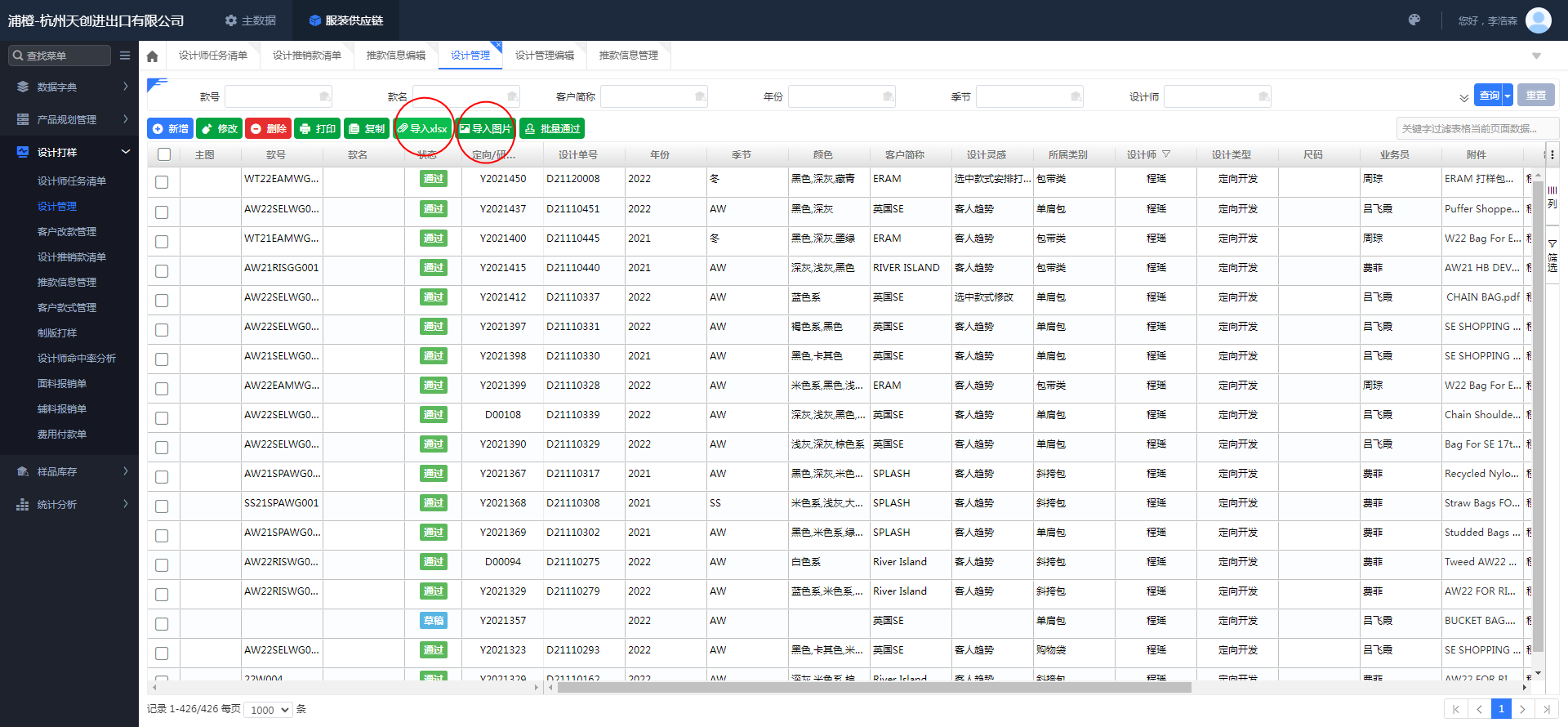Expand 数据字典 sidebar menu
1568x727 pixels.
69,87
